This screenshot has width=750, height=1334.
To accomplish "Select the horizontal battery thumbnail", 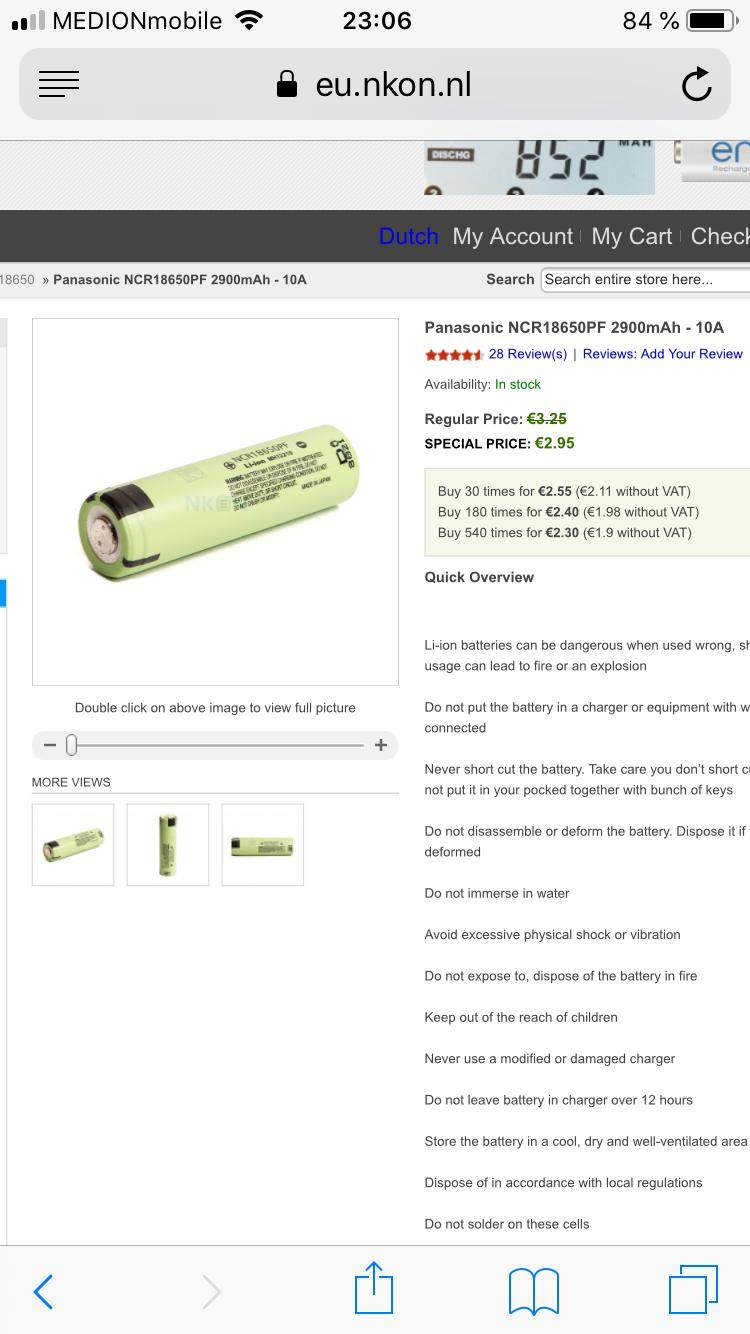I will point(262,845).
